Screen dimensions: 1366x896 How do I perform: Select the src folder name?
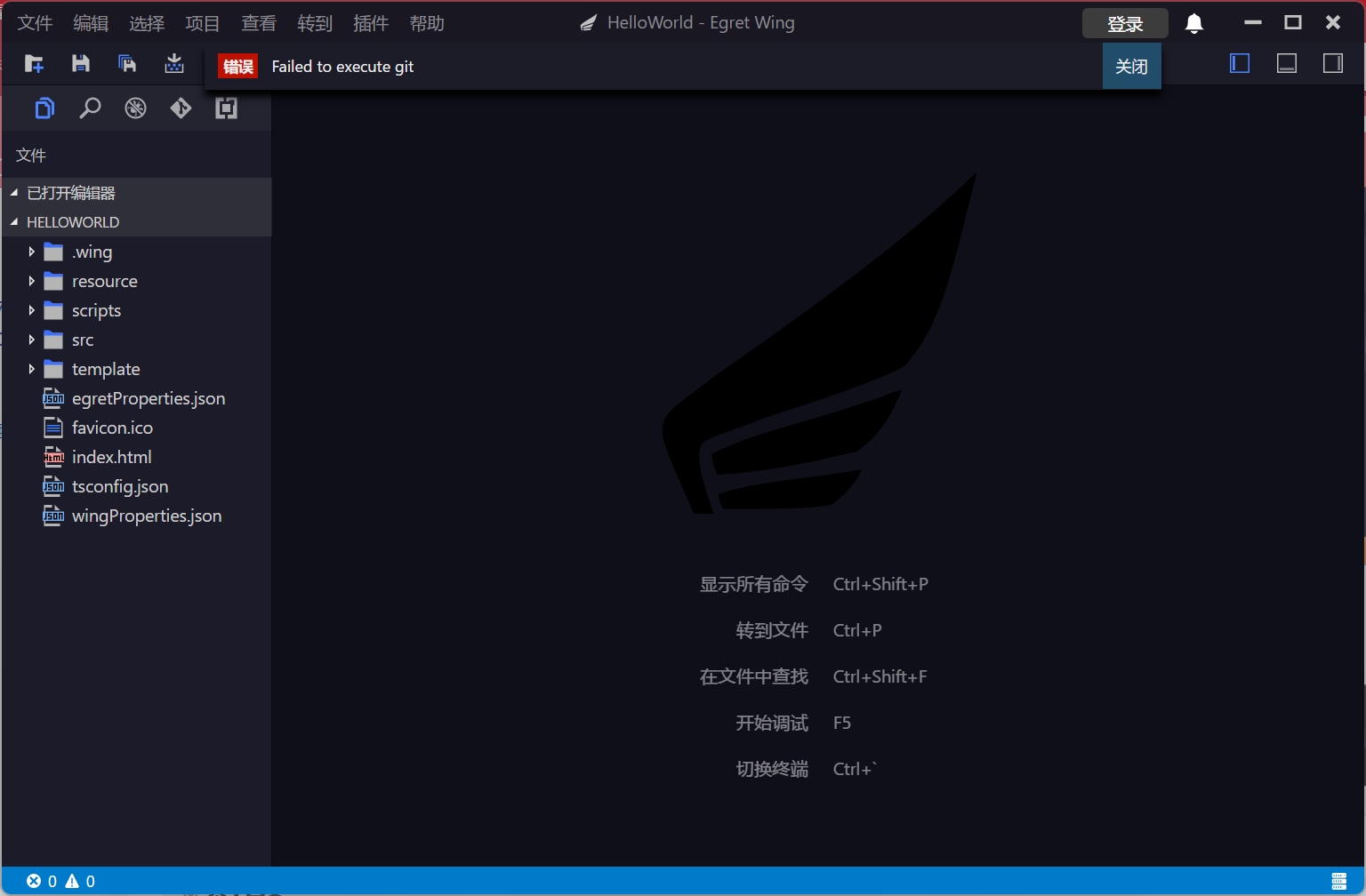(83, 340)
